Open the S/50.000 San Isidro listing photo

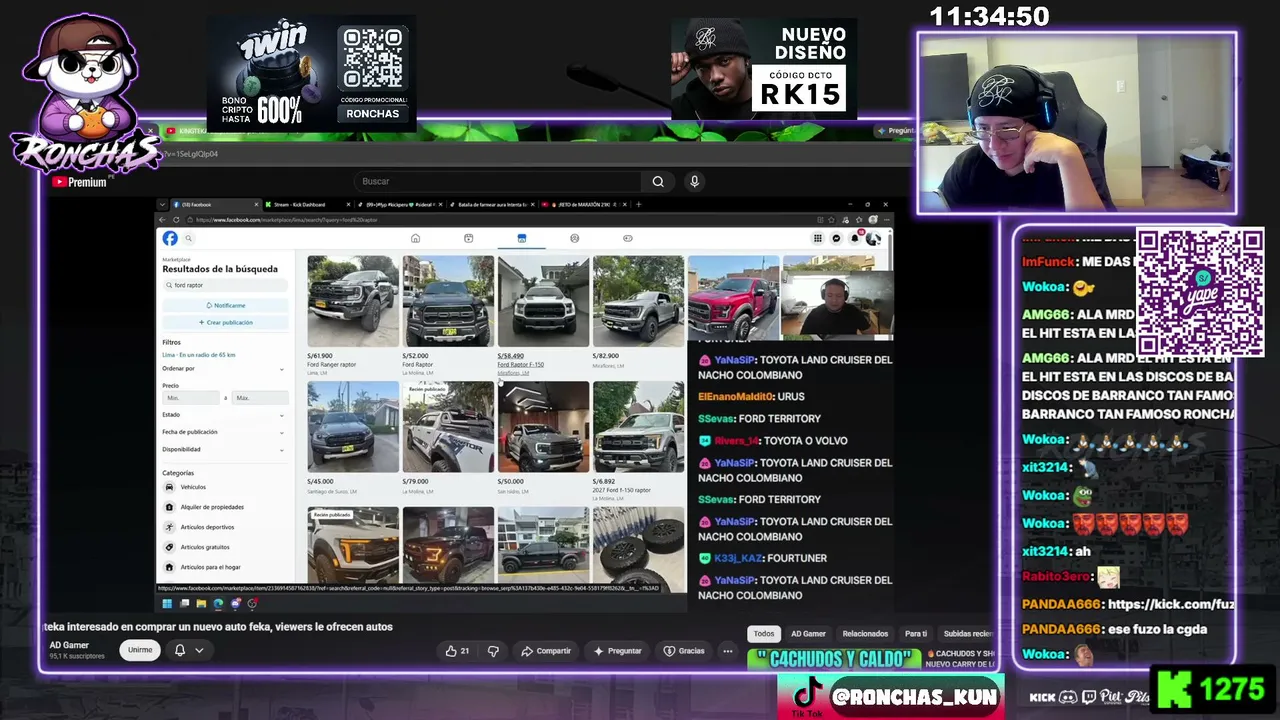point(543,427)
